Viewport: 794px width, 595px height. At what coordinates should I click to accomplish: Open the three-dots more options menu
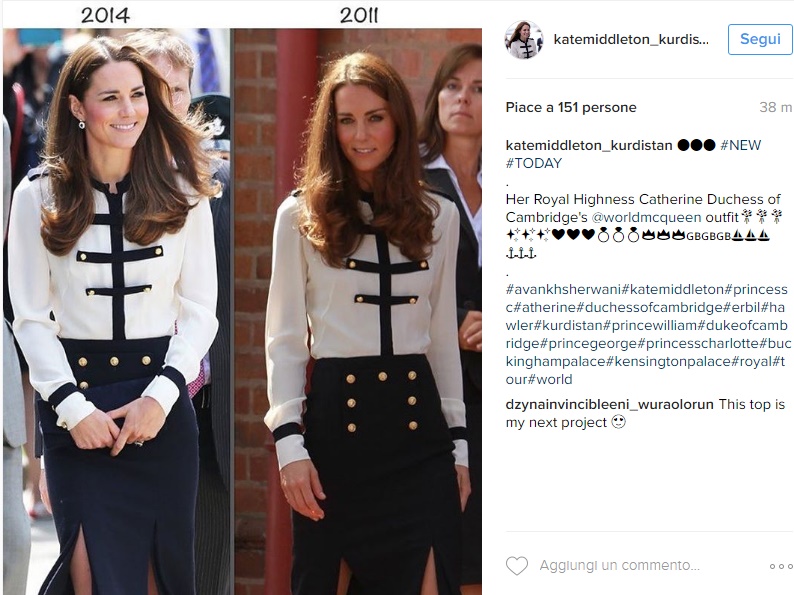pyautogui.click(x=780, y=566)
